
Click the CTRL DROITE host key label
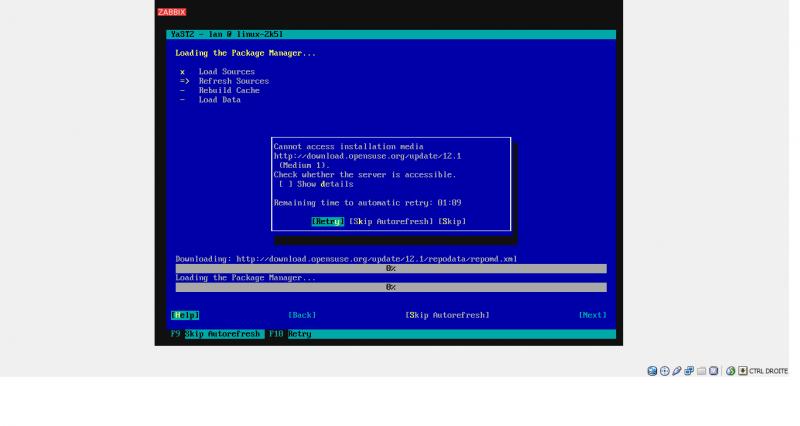coord(768,371)
